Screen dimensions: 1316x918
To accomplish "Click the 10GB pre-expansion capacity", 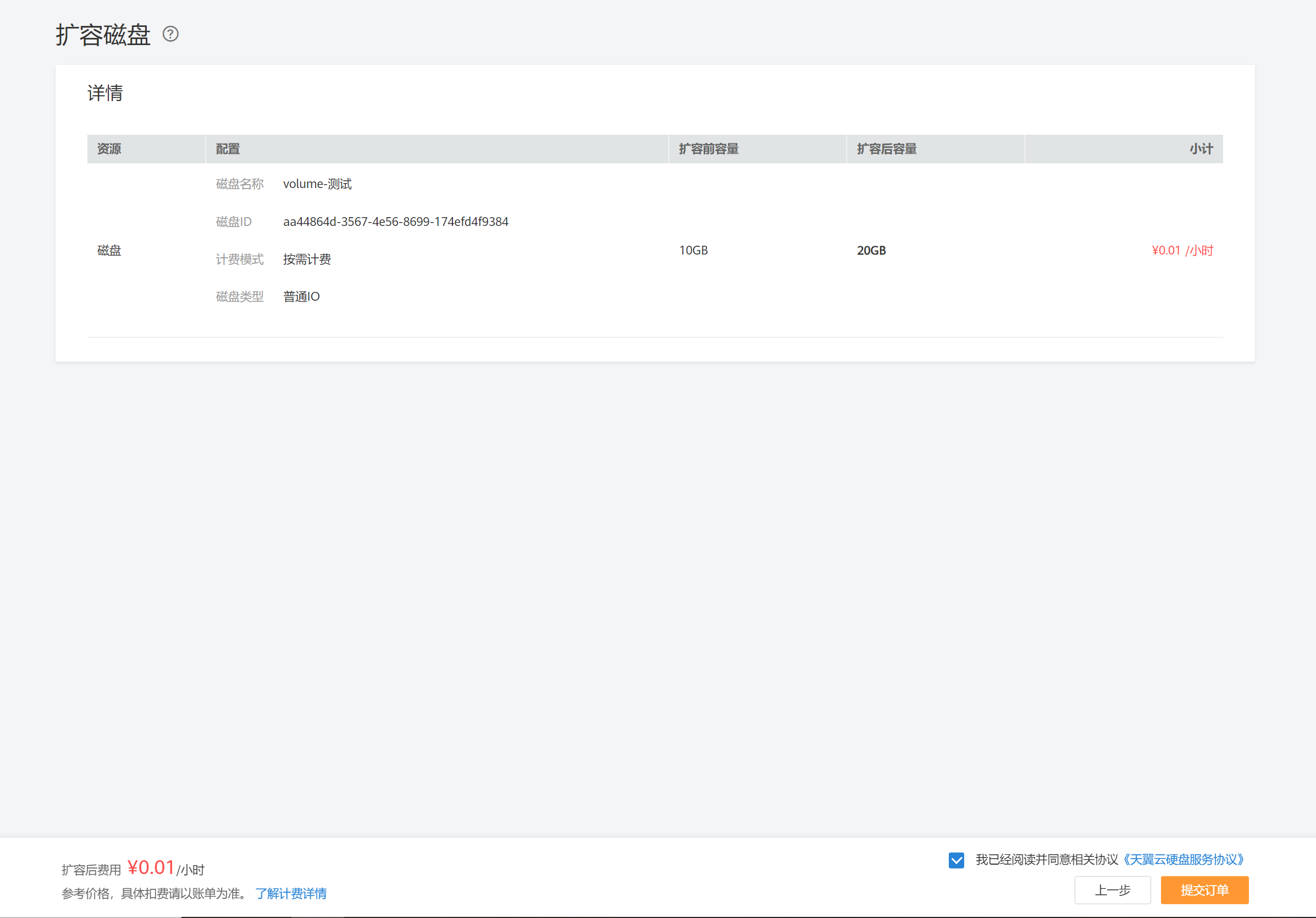I will (x=693, y=251).
